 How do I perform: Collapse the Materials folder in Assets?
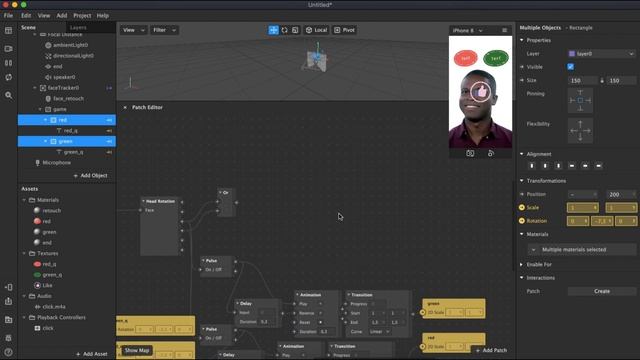point(24,200)
